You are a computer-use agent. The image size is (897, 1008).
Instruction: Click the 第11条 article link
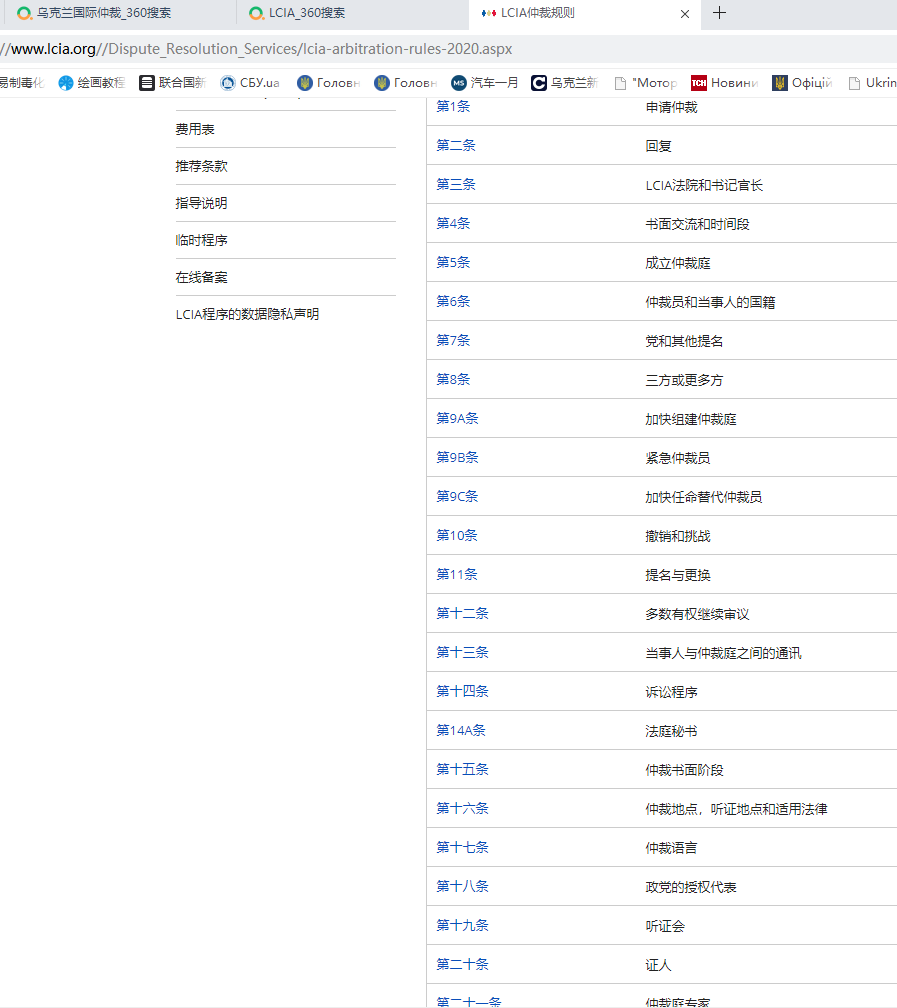tap(457, 574)
